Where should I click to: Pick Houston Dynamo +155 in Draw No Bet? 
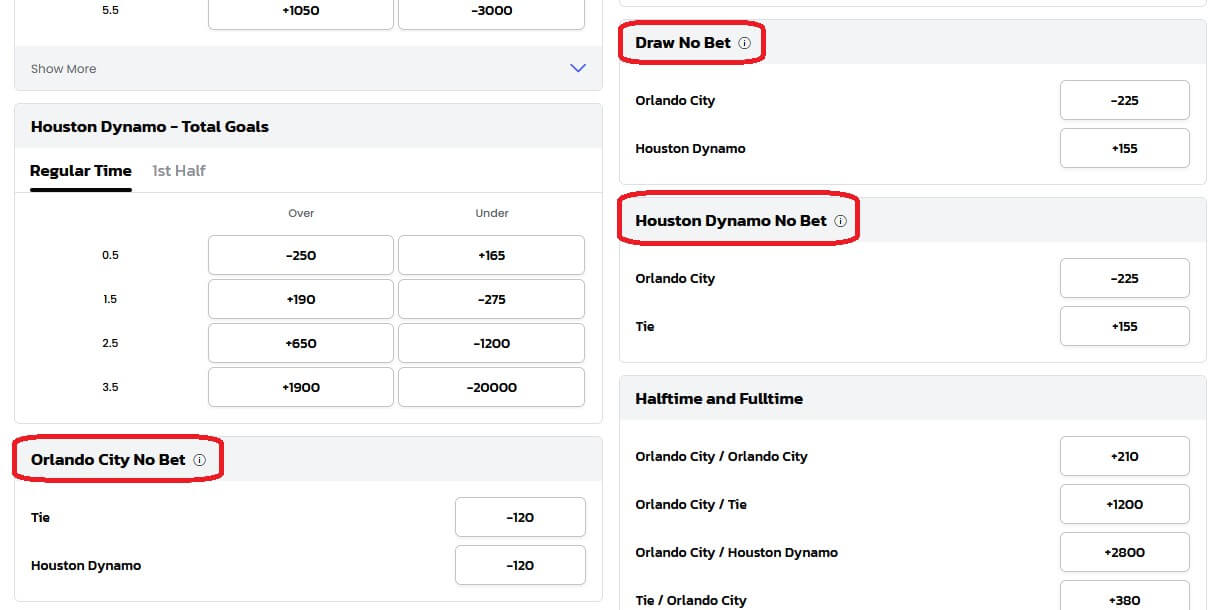point(1125,148)
